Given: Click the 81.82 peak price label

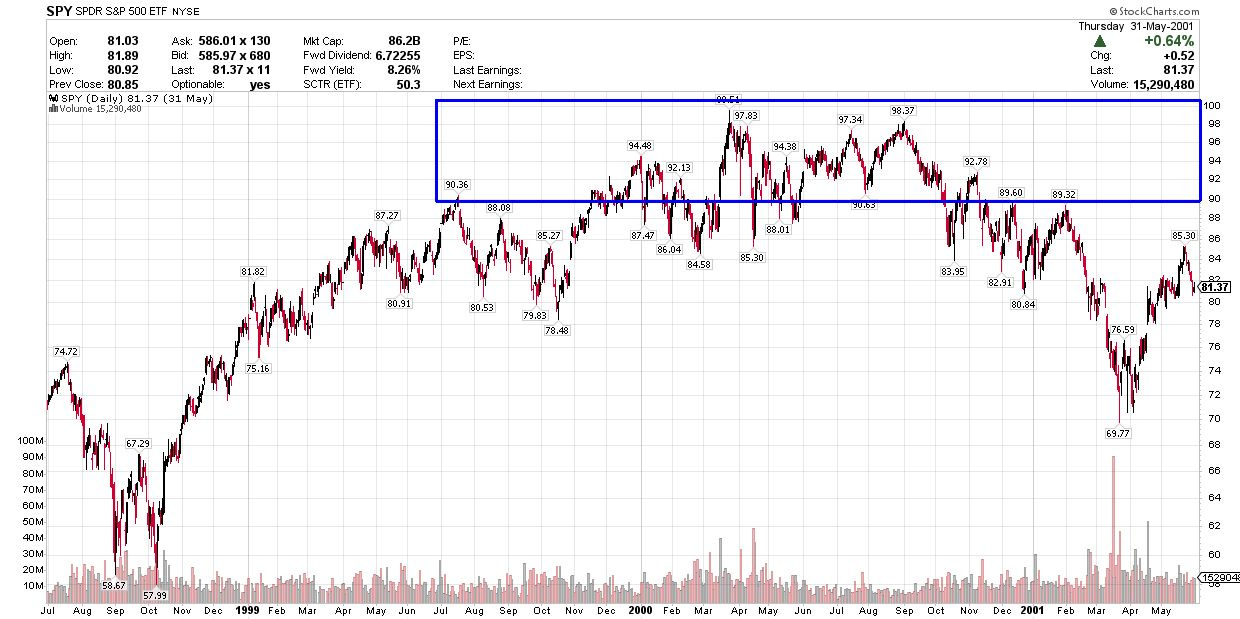Looking at the screenshot, I should point(253,272).
